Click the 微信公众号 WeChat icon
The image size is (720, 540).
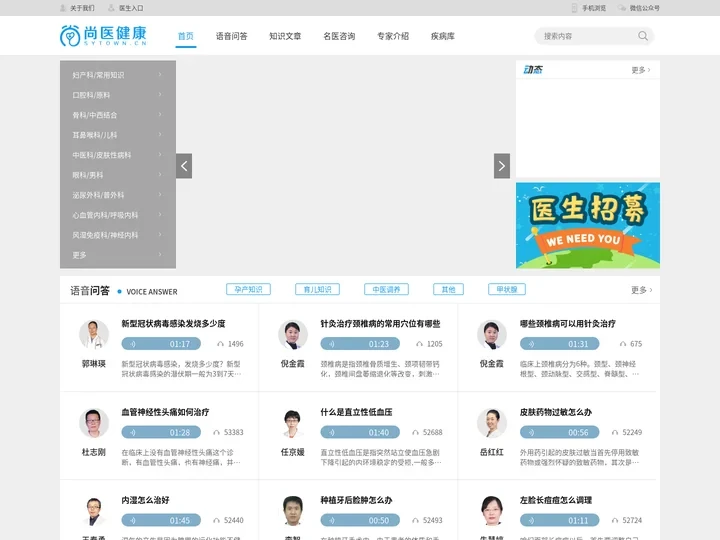point(622,8)
